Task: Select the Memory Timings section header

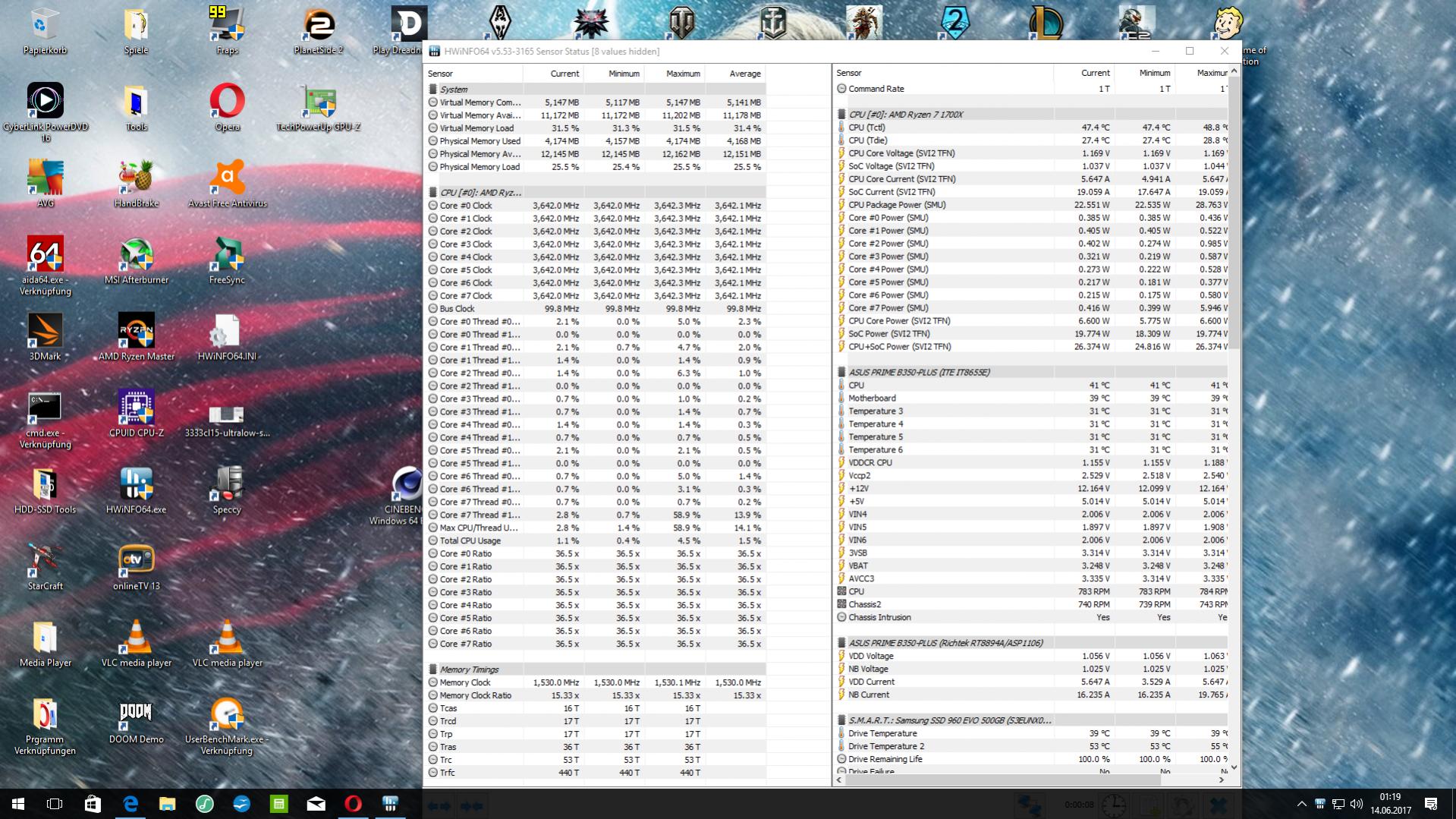Action: [596, 669]
